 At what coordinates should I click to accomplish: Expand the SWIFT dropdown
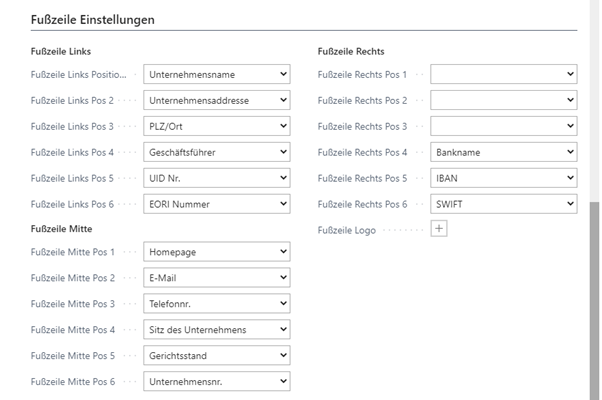pos(504,204)
